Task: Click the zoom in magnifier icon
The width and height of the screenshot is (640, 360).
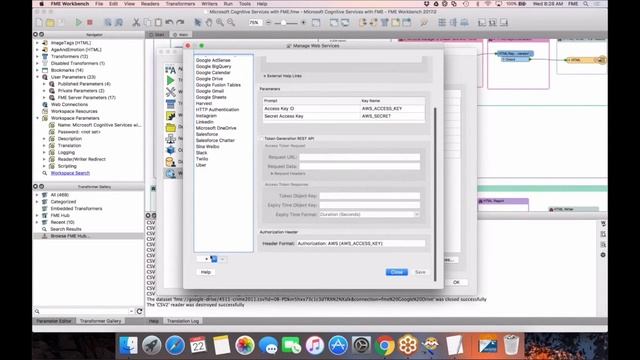Action: tap(220, 22)
